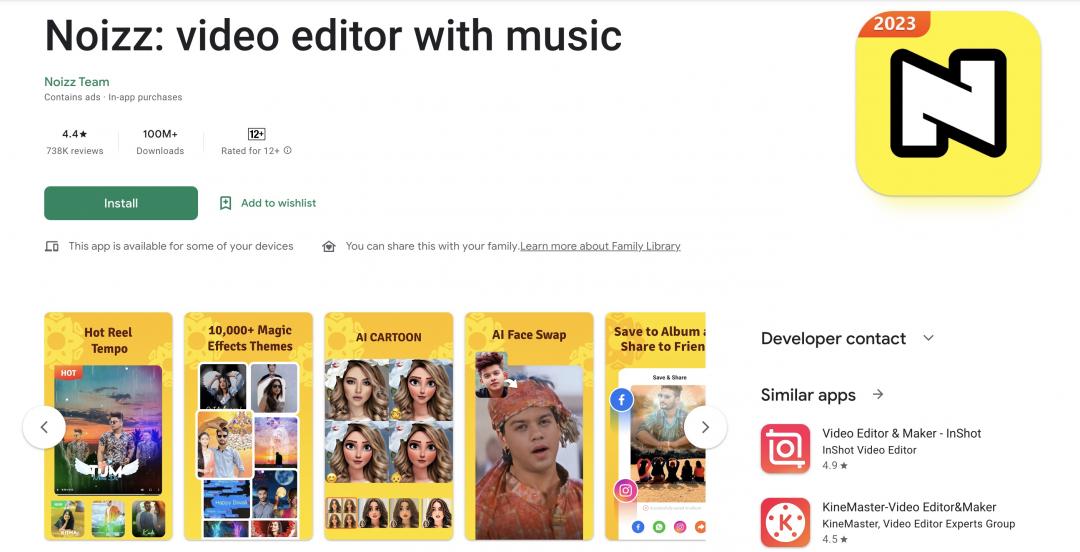This screenshot has height=552, width=1080.
Task: View the 10,000+ Magic Effects Themes screenshot
Action: click(x=249, y=427)
